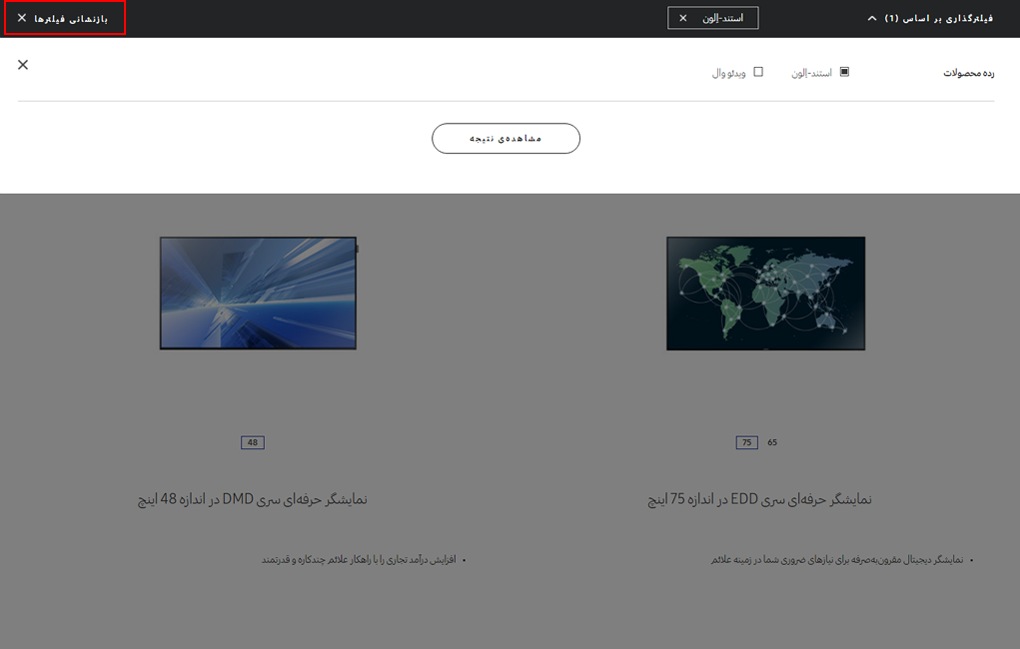Click the استند-الون text in filter chip
Image resolution: width=1020 pixels, height=649 pixels.
pos(723,18)
